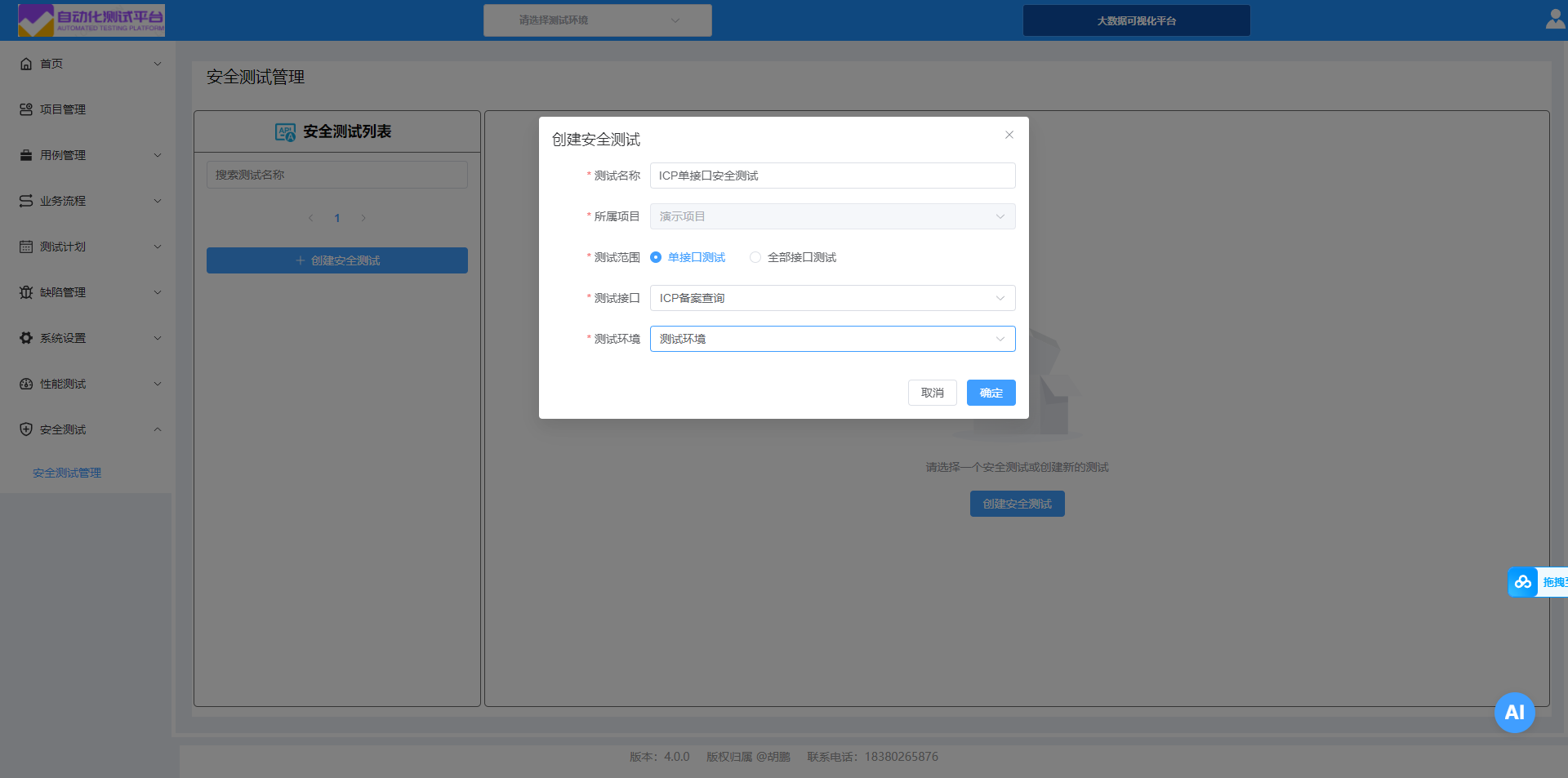Click the 性能测试 gauge icon

(x=26, y=384)
